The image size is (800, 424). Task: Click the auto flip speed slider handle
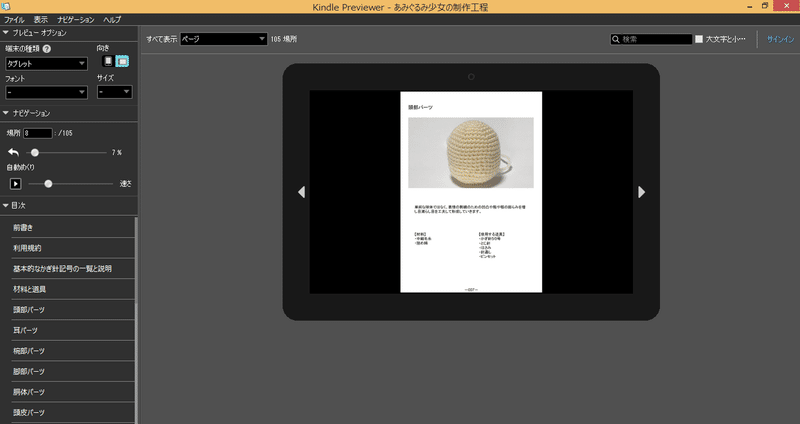[48, 184]
